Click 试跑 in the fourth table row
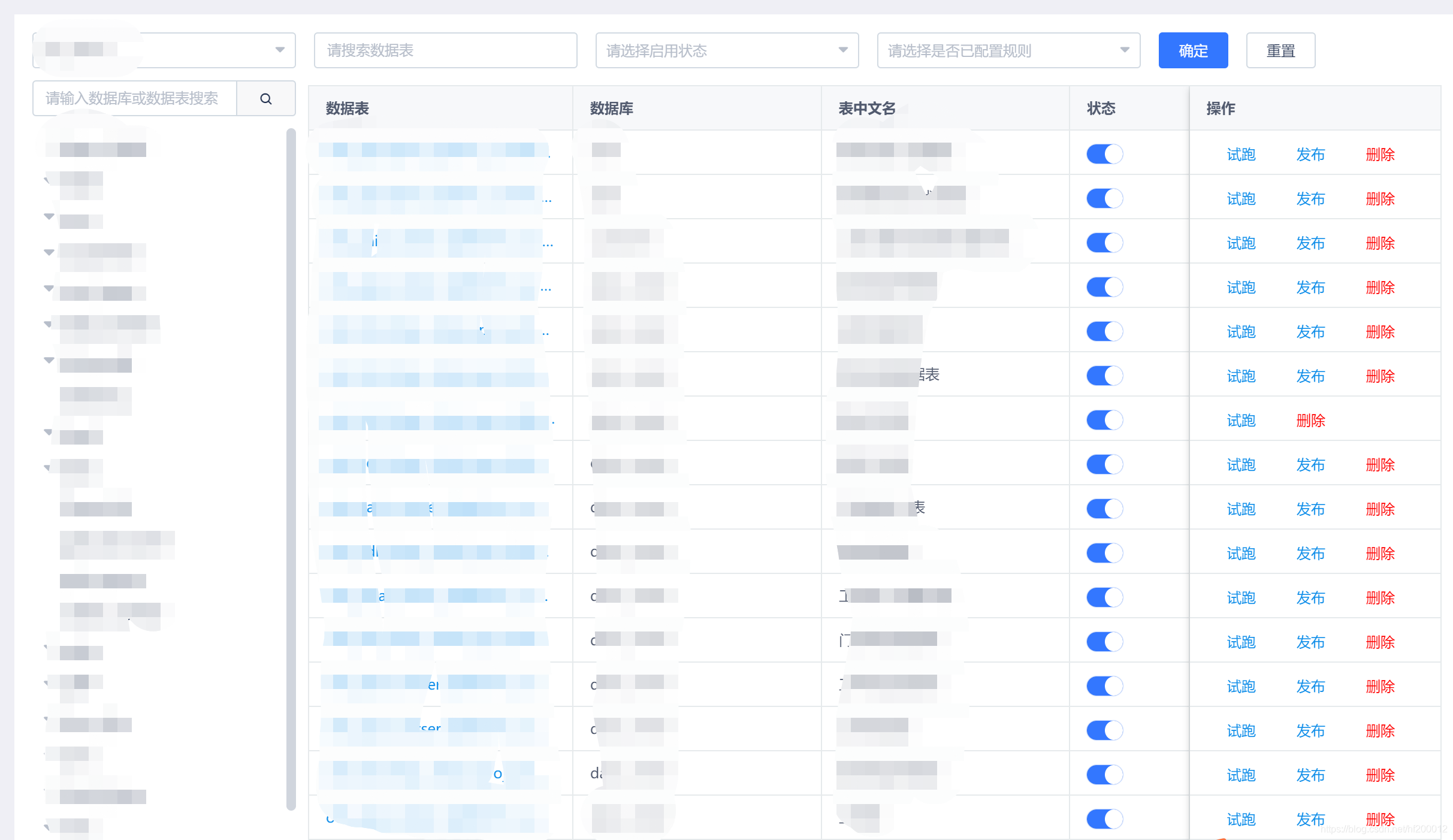Screen dimensions: 1453x840 [x=1241, y=288]
